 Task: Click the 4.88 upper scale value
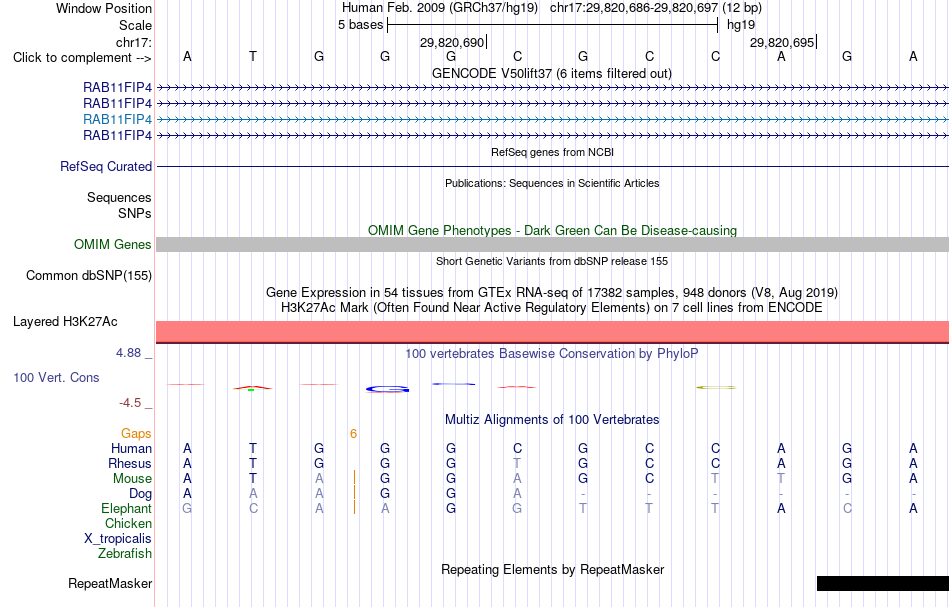(x=128, y=353)
